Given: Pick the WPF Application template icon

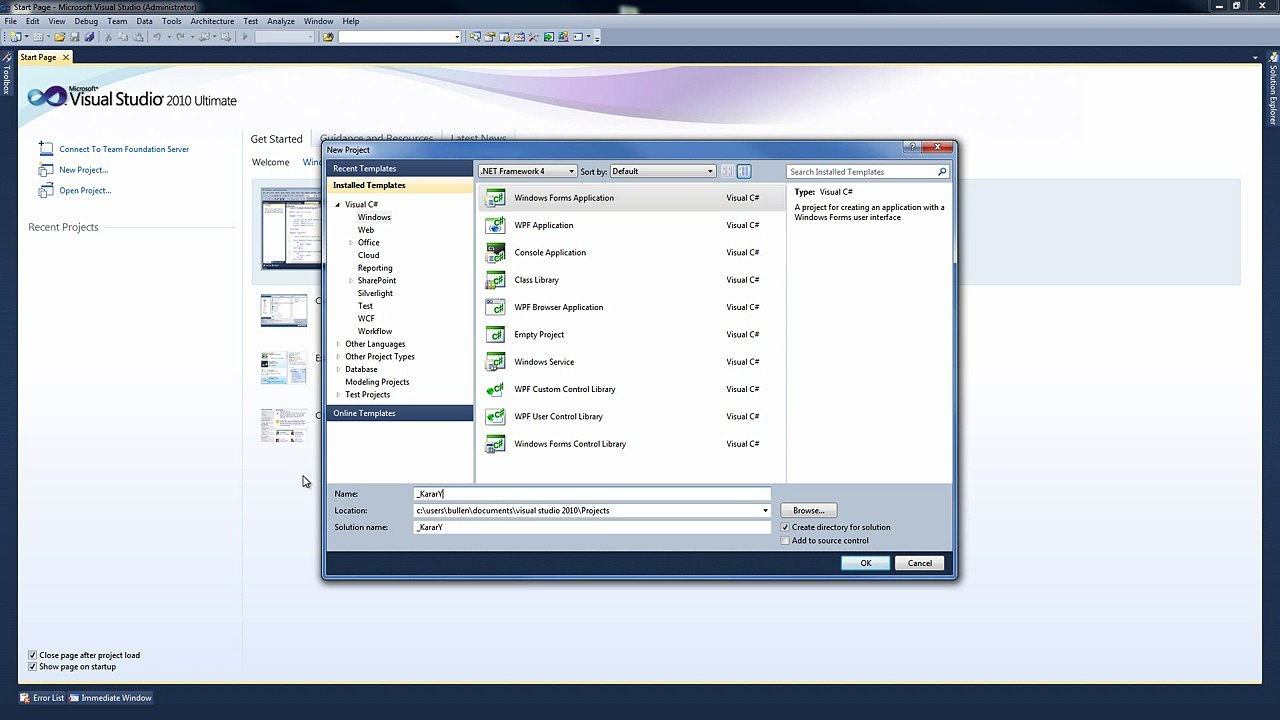Looking at the screenshot, I should pos(495,225).
